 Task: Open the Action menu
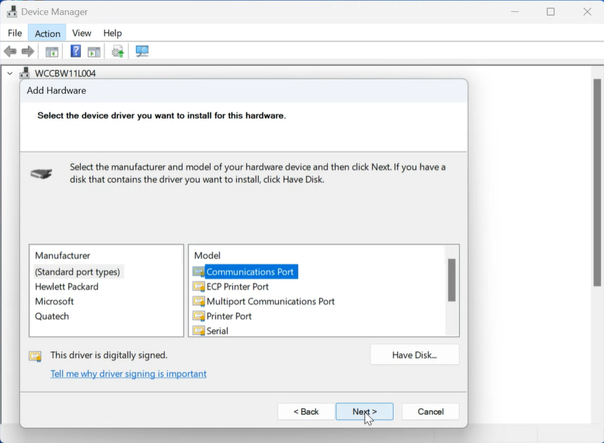tap(47, 33)
